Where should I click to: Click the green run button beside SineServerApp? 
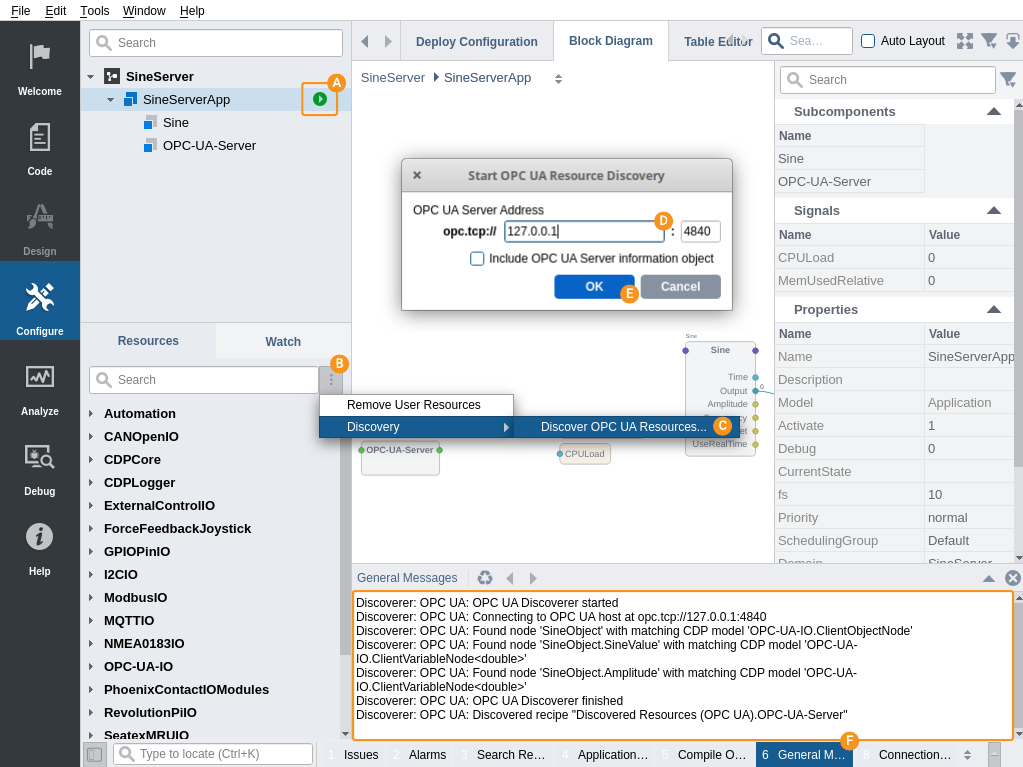319,99
